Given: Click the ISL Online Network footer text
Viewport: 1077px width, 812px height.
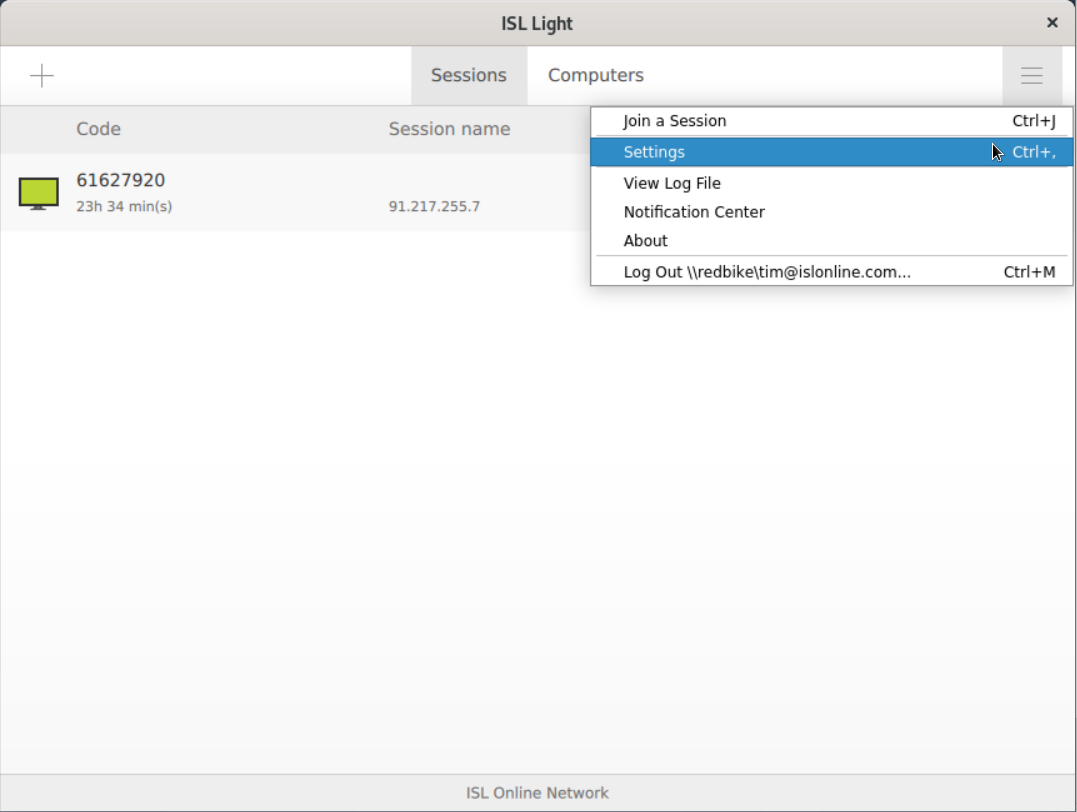Looking at the screenshot, I should pos(537,792).
